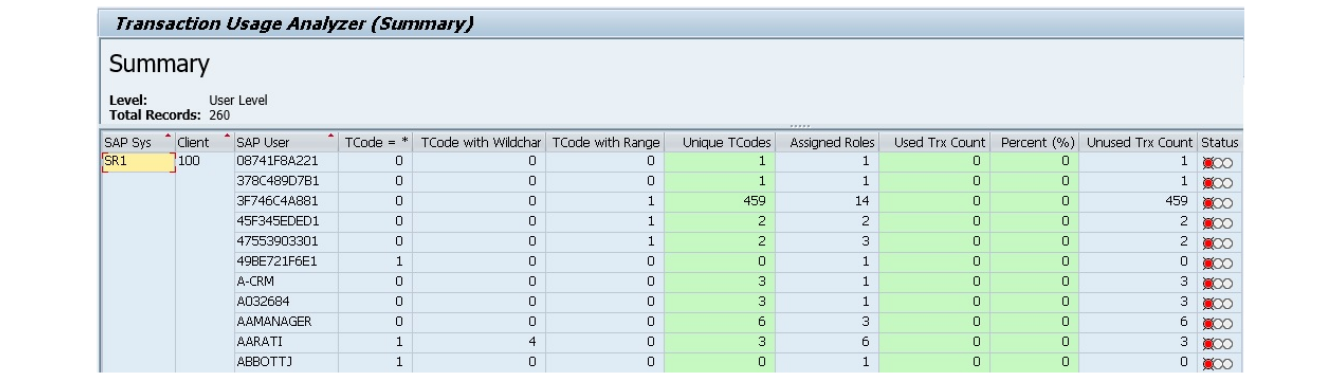The image size is (1341, 379).
Task: Click the status traffic light for user 49BE721F6E1
Action: click(x=1217, y=262)
